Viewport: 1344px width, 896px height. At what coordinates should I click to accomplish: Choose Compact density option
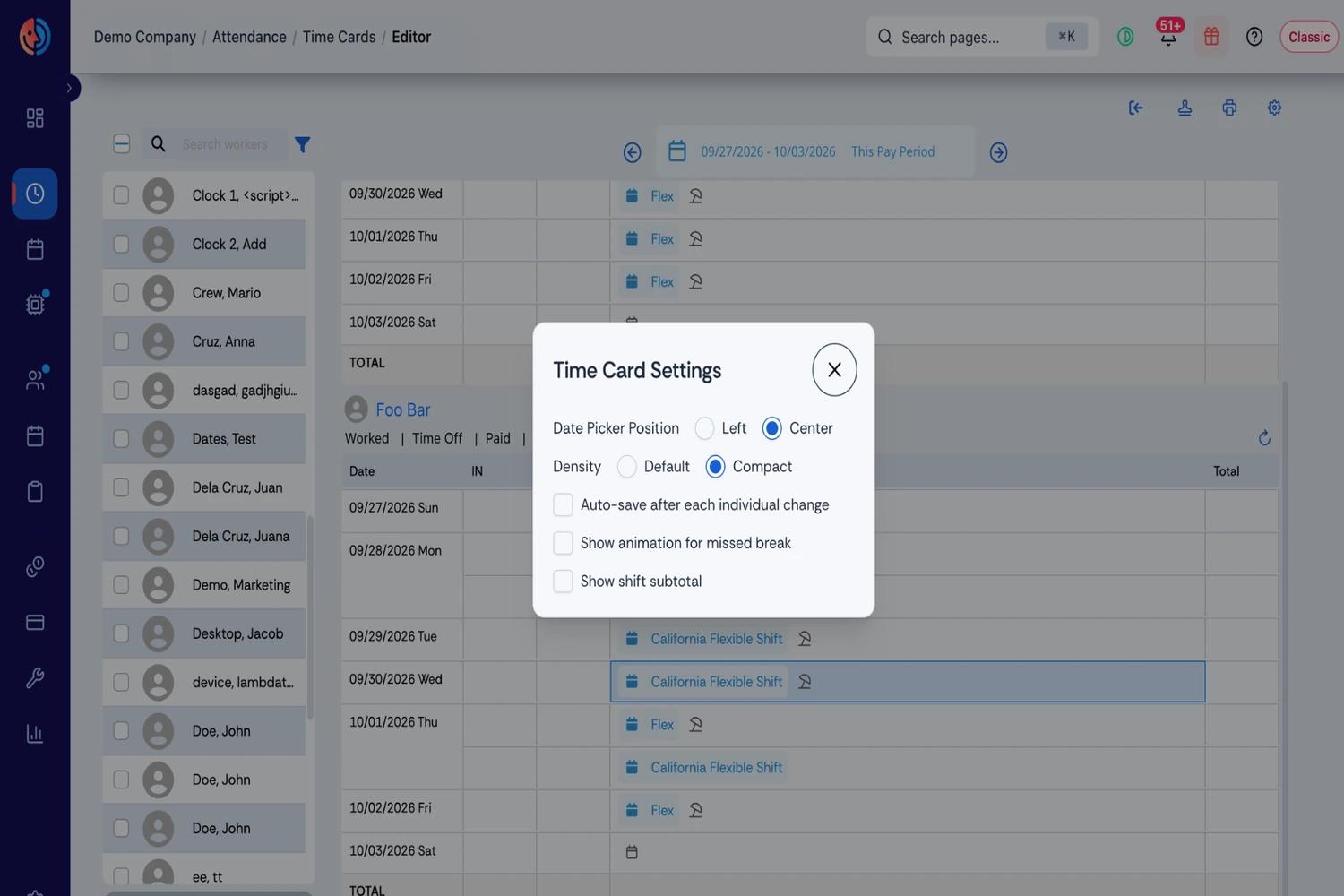coord(715,467)
